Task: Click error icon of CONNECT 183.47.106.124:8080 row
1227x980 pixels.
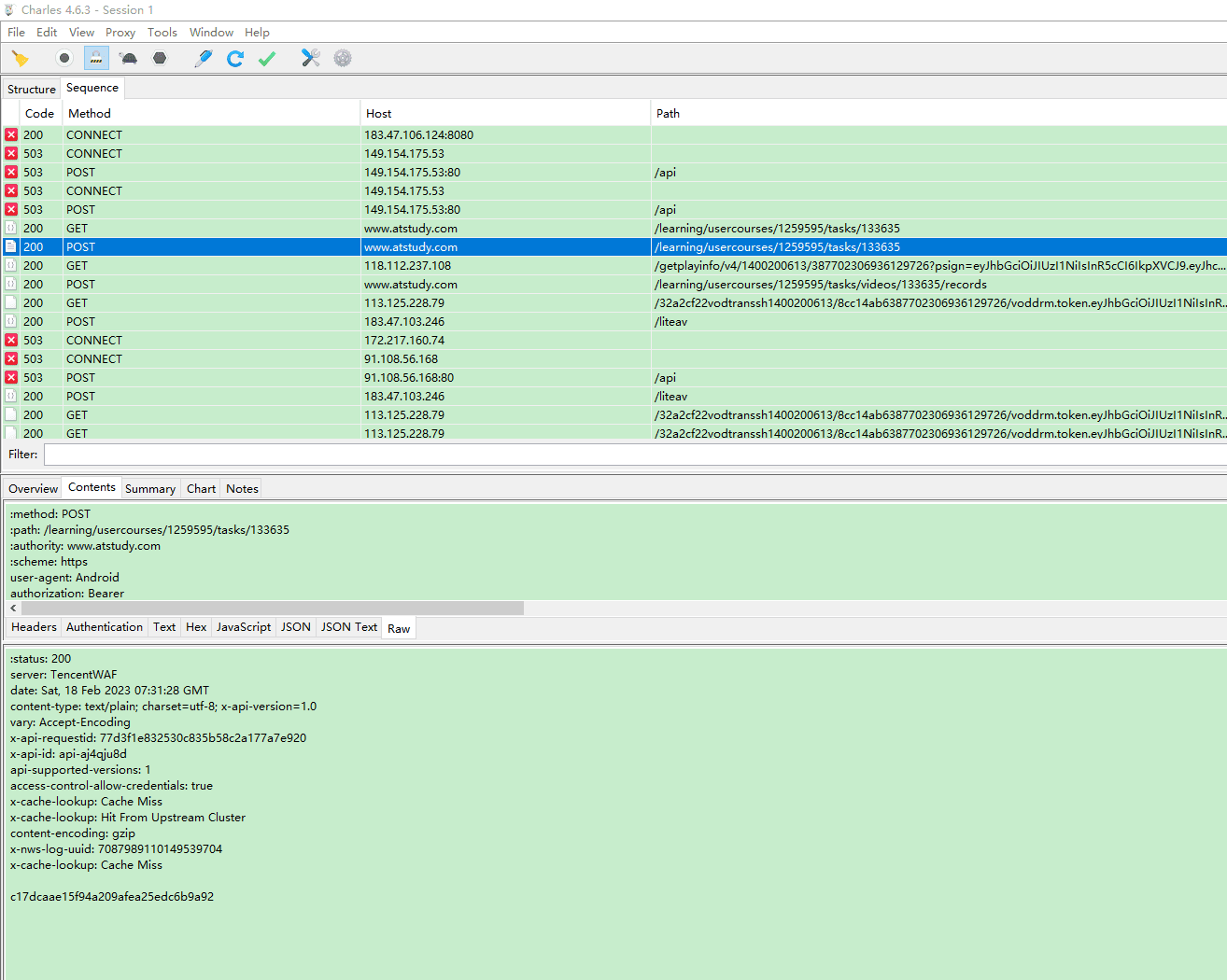Action: click(x=11, y=134)
